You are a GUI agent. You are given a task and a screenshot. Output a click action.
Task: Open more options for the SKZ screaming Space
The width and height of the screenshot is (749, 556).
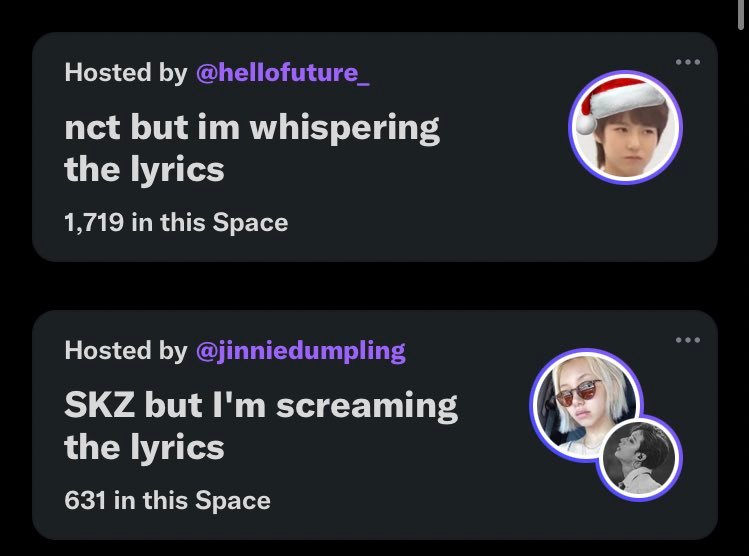point(687,341)
